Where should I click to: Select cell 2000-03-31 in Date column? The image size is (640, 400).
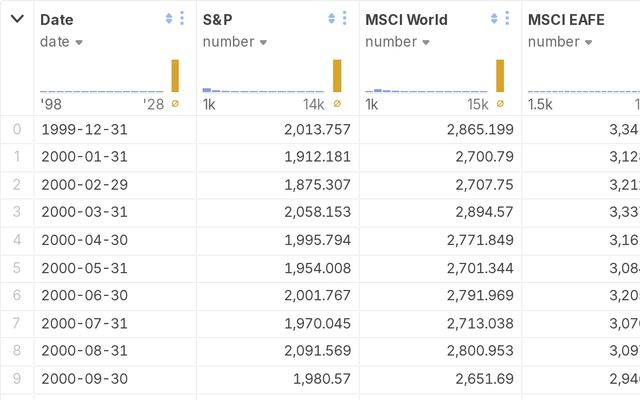(85, 213)
